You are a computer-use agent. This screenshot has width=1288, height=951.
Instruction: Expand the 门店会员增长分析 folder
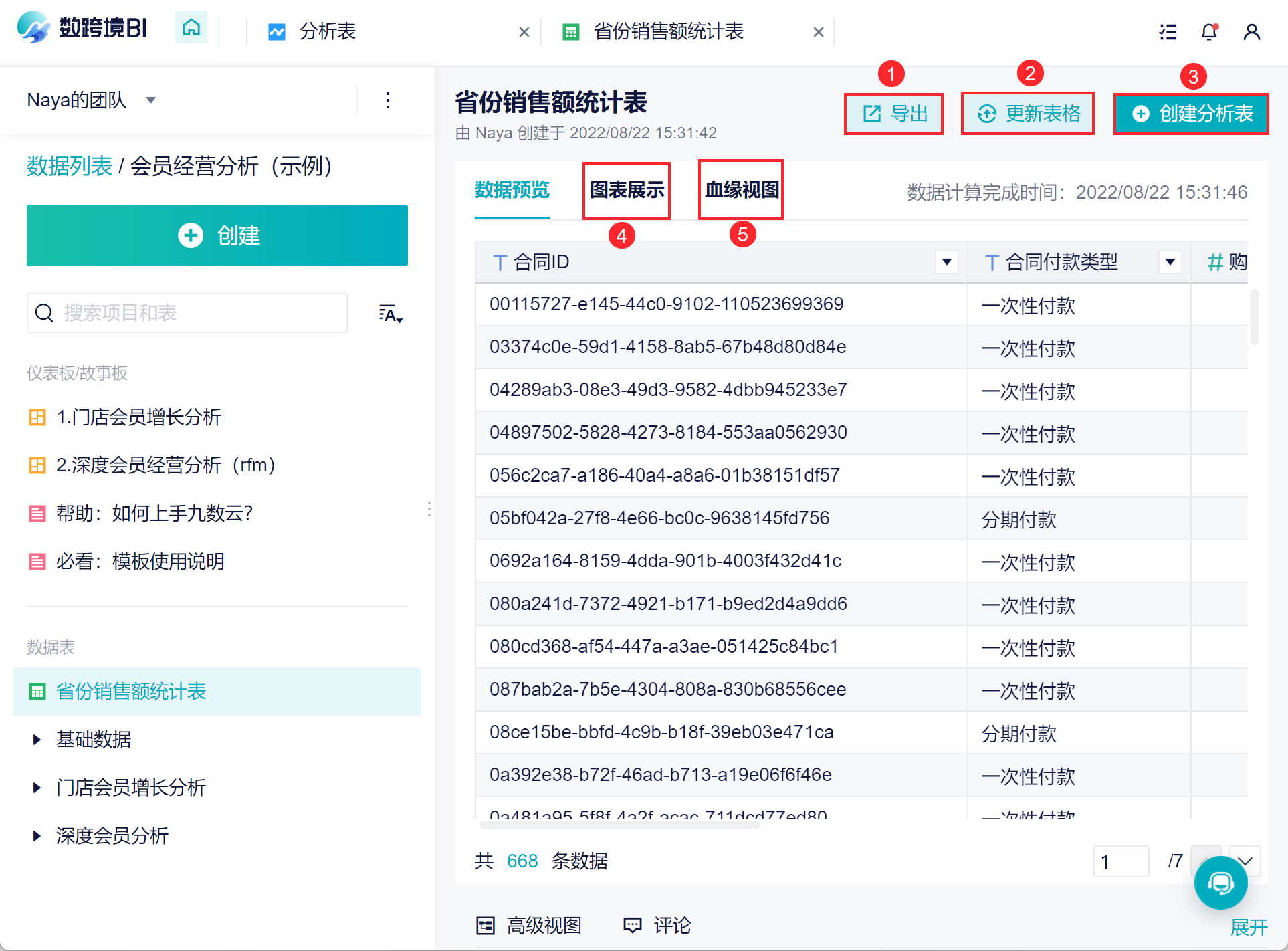click(37, 787)
